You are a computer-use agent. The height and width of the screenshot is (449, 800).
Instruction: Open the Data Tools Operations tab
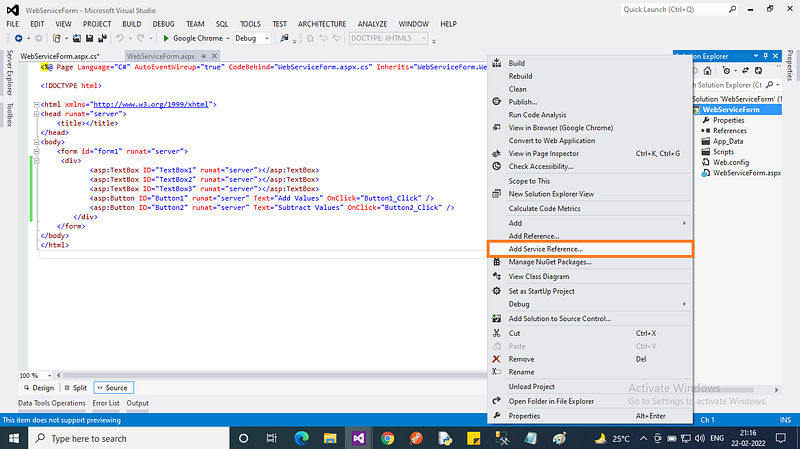[52, 403]
